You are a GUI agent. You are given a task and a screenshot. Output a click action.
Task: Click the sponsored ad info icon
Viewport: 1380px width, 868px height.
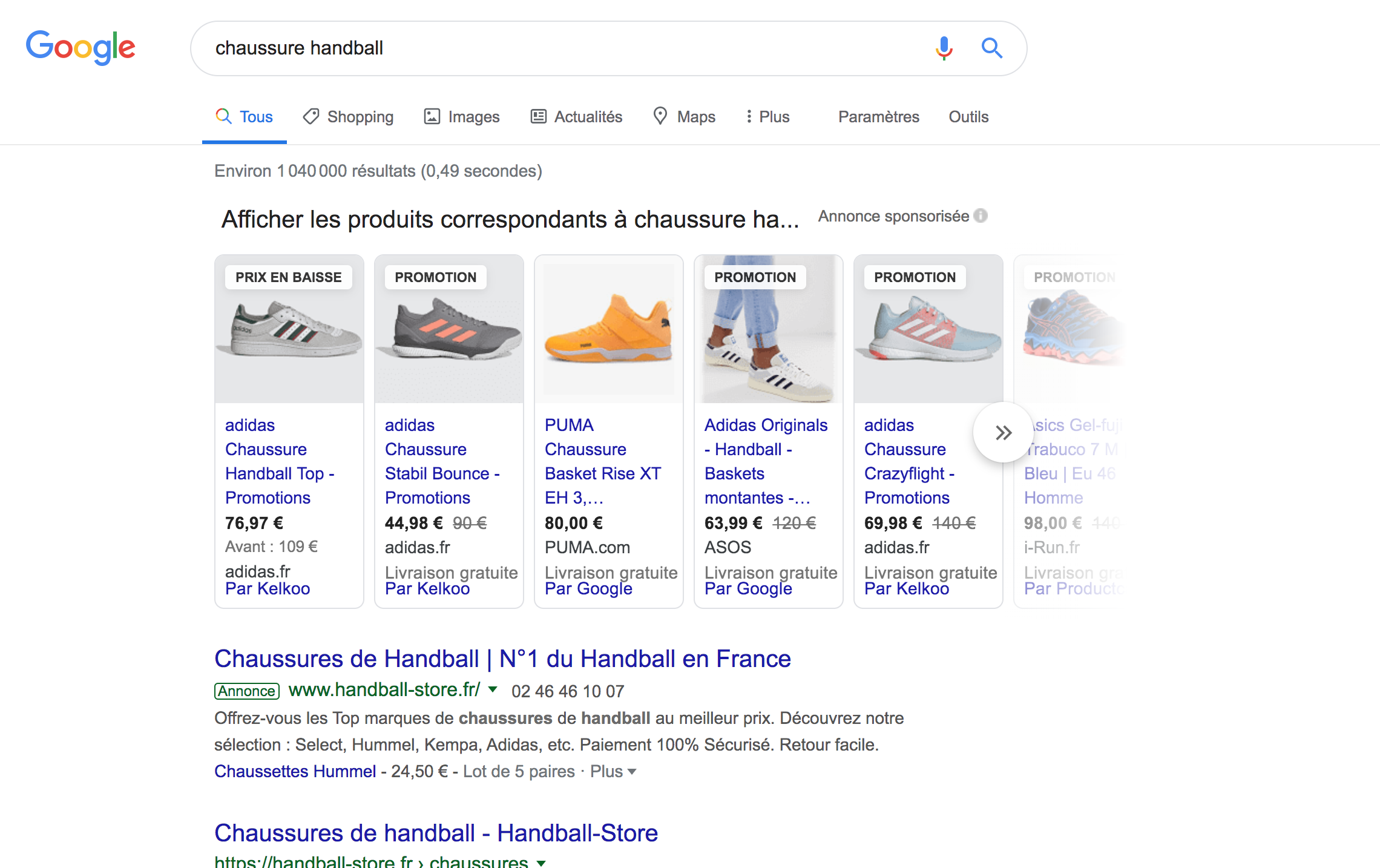coord(981,216)
